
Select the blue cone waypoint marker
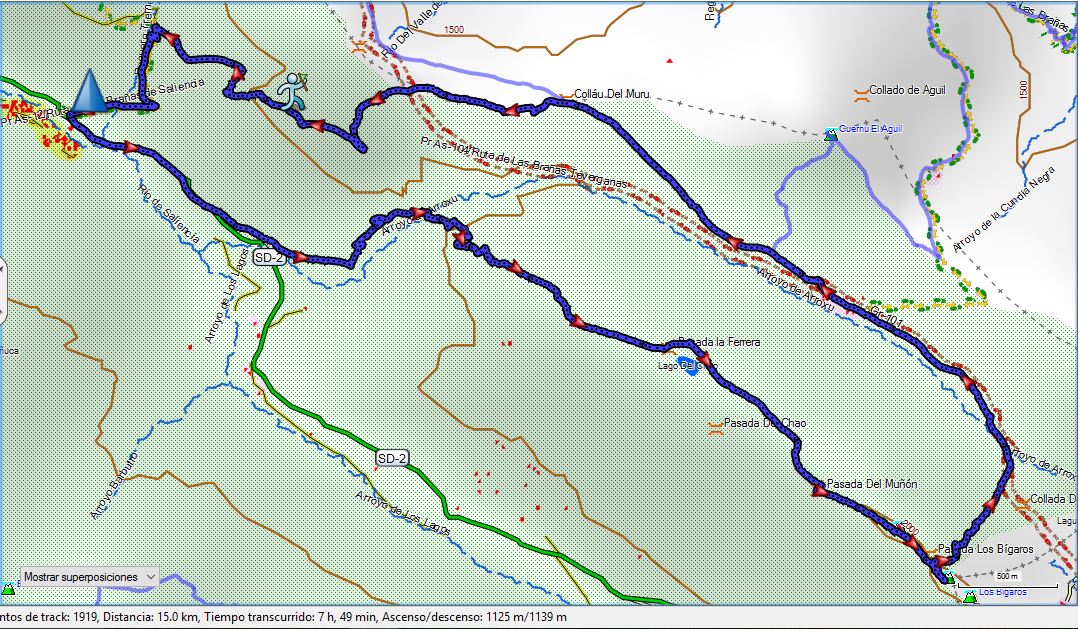point(89,90)
